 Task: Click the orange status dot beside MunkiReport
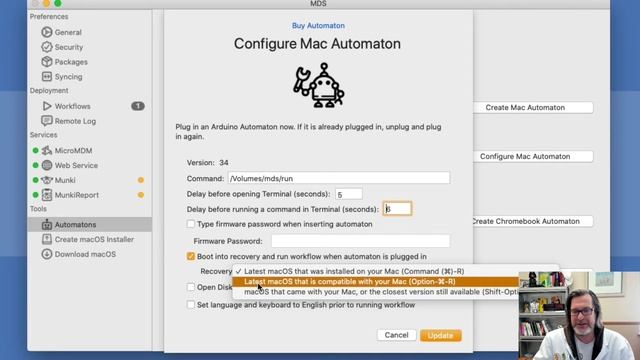pos(141,195)
